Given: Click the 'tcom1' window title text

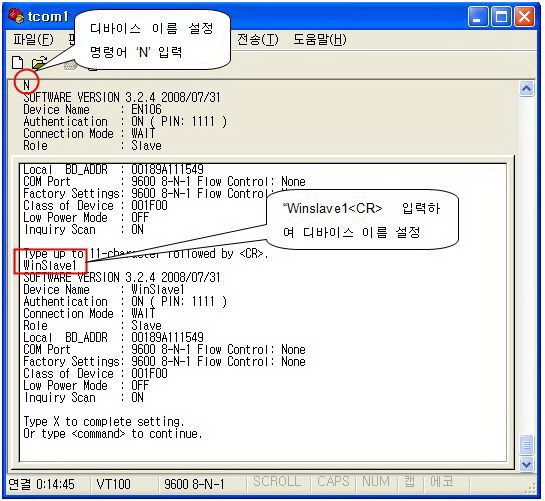Looking at the screenshot, I should pos(48,16).
